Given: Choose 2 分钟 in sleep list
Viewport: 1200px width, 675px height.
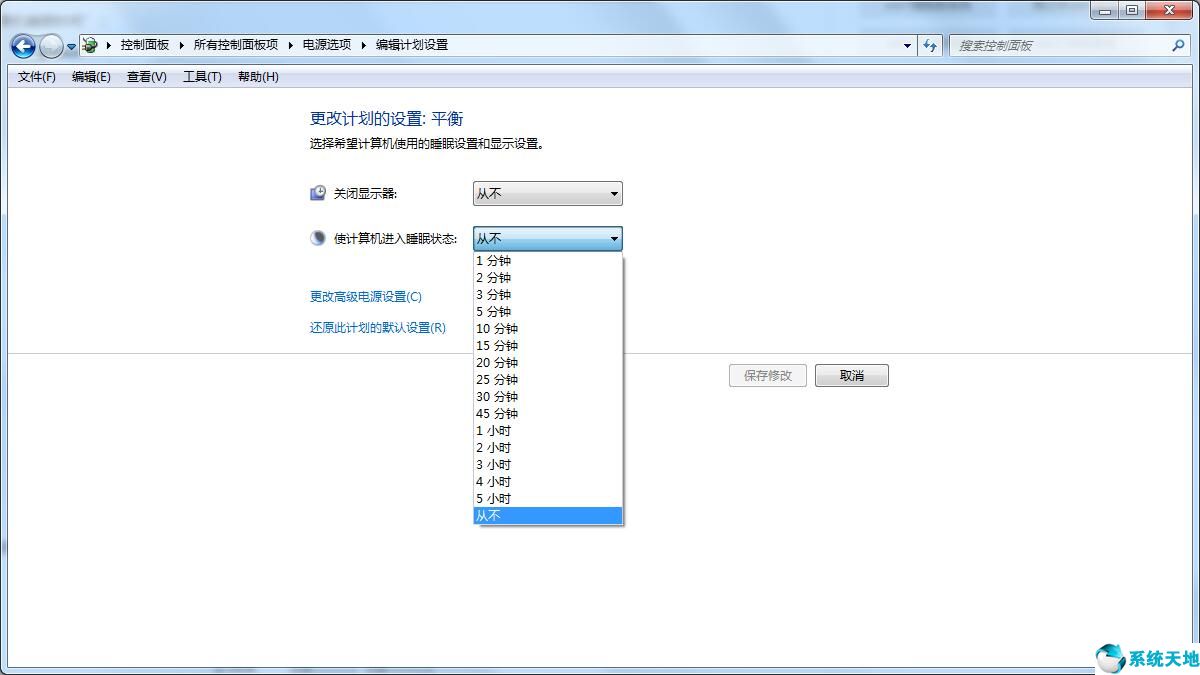Looking at the screenshot, I should [547, 278].
